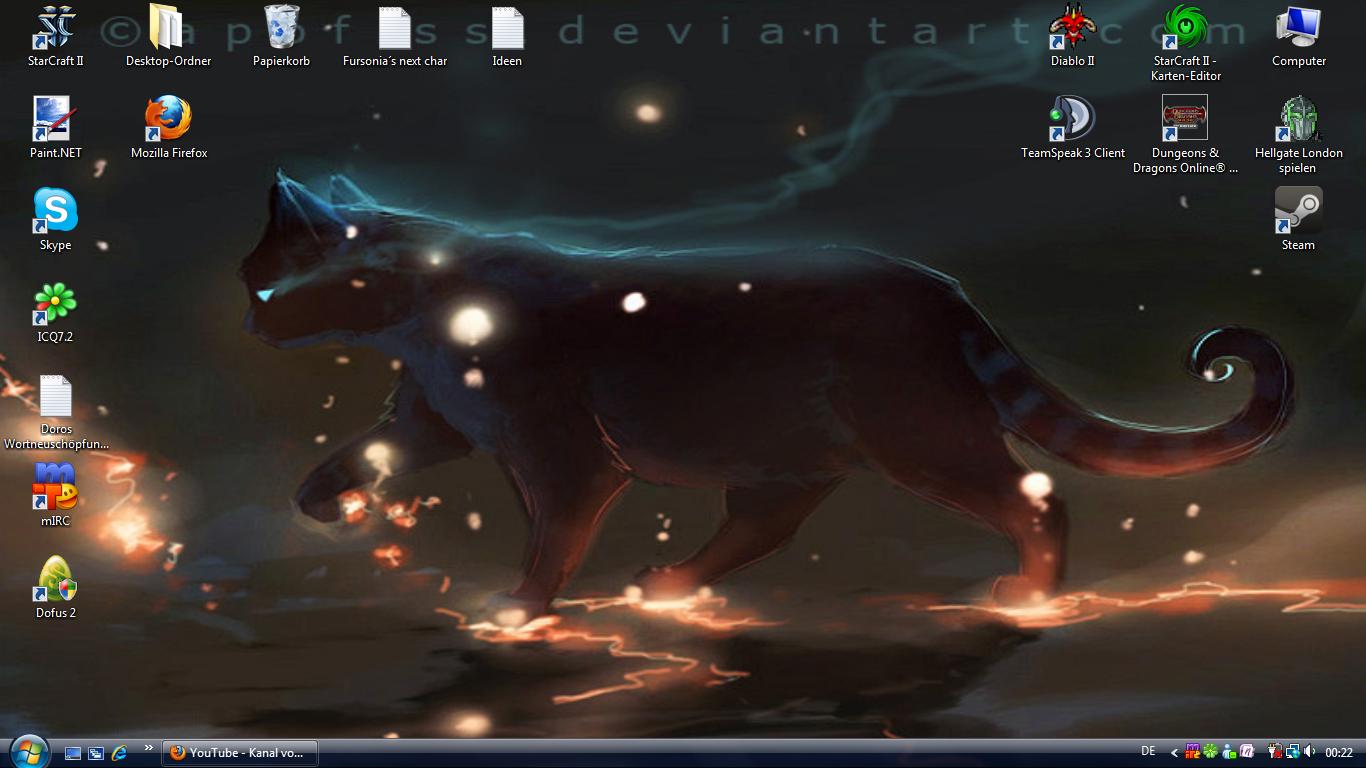Open ICQ flower tray icon
1366x768 pixels.
tap(1210, 751)
